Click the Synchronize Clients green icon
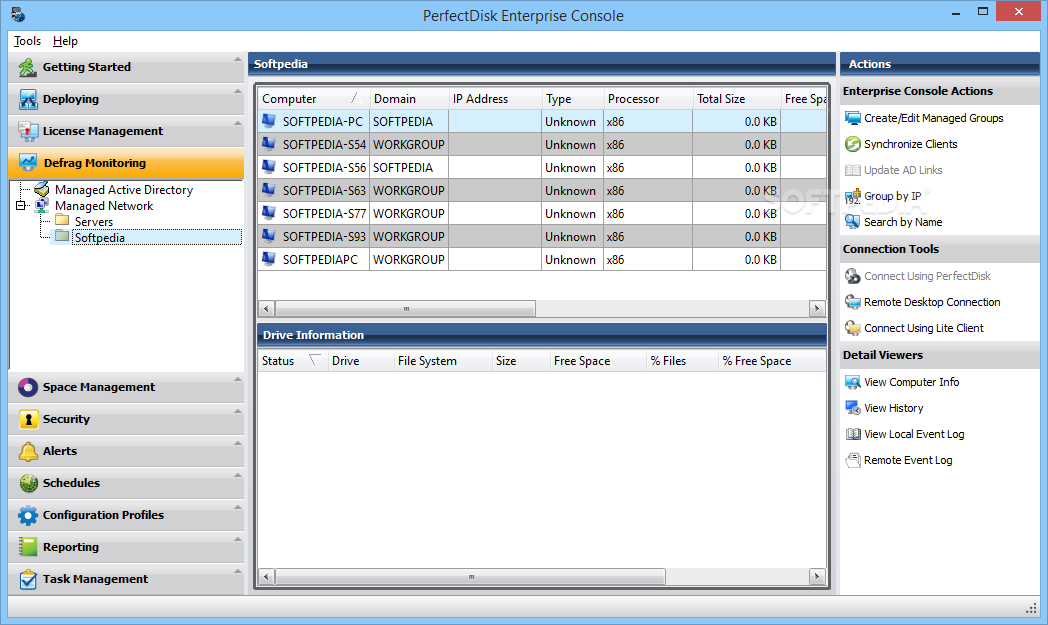This screenshot has height=625, width=1048. click(x=853, y=144)
